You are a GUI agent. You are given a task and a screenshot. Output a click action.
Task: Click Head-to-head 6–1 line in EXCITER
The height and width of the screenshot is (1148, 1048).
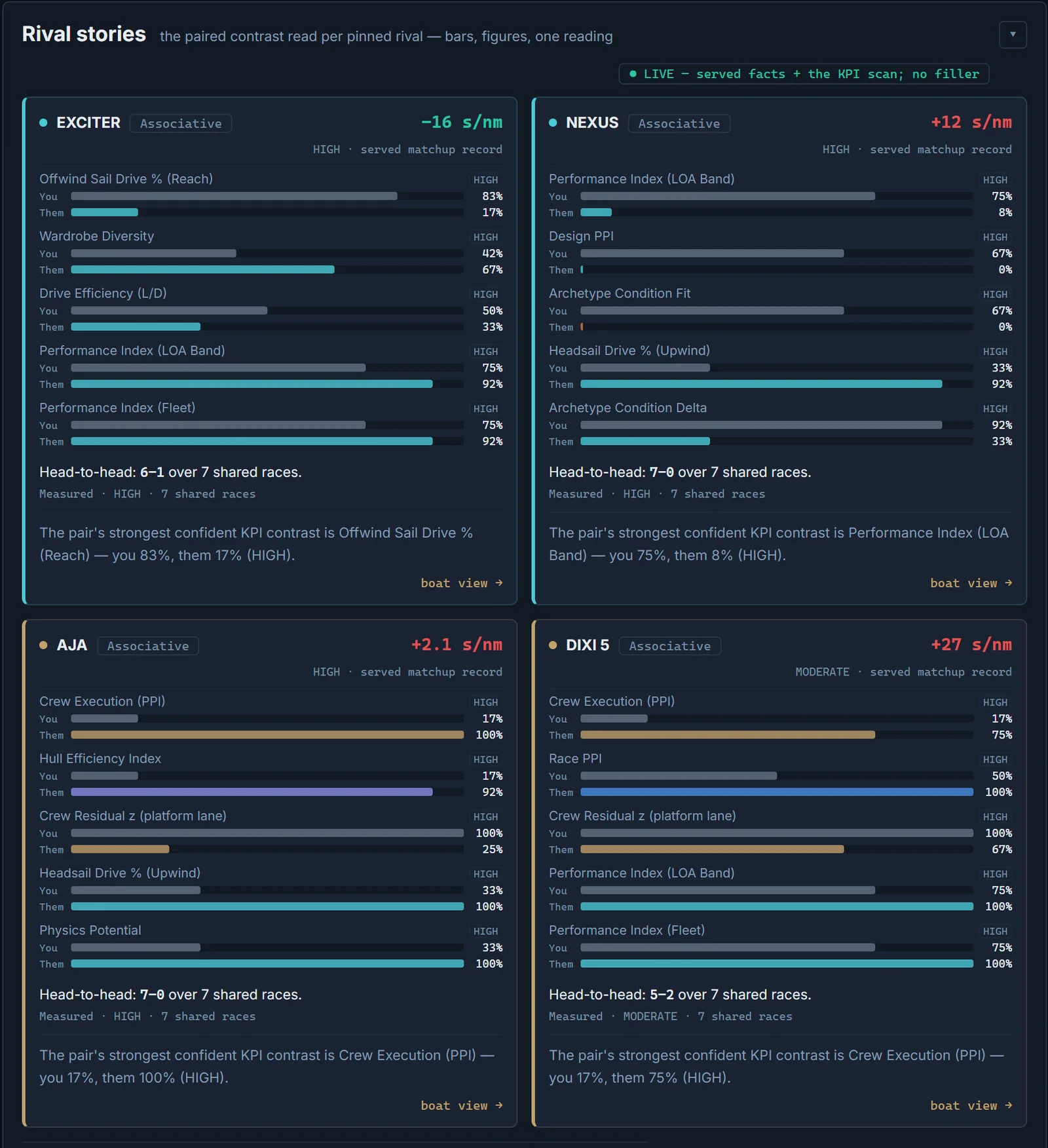[170, 472]
